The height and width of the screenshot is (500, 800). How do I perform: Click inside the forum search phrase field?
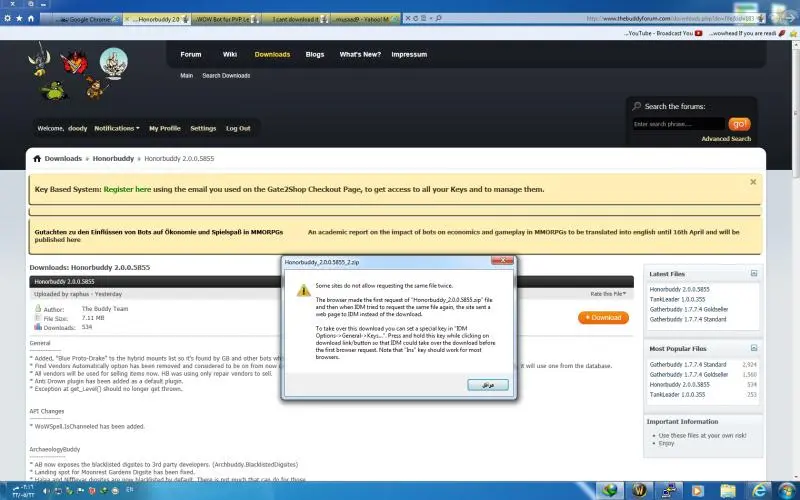679,124
